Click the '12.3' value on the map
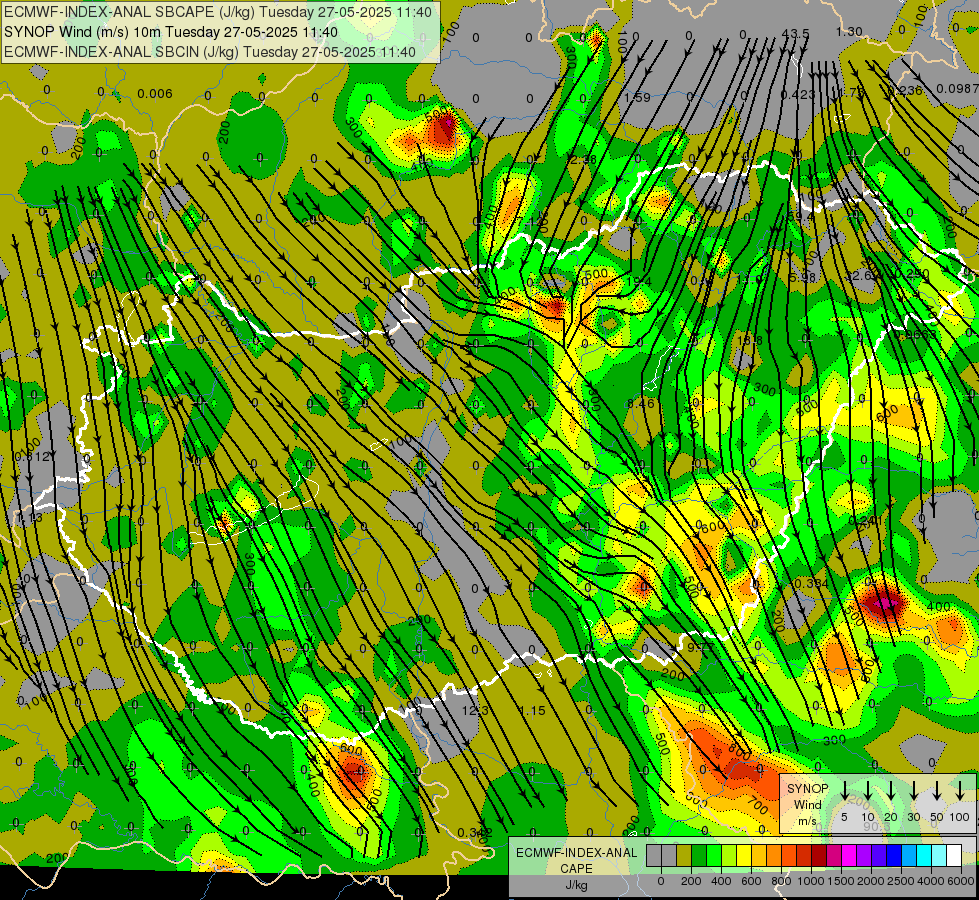The width and height of the screenshot is (979, 900). pyautogui.click(x=475, y=710)
